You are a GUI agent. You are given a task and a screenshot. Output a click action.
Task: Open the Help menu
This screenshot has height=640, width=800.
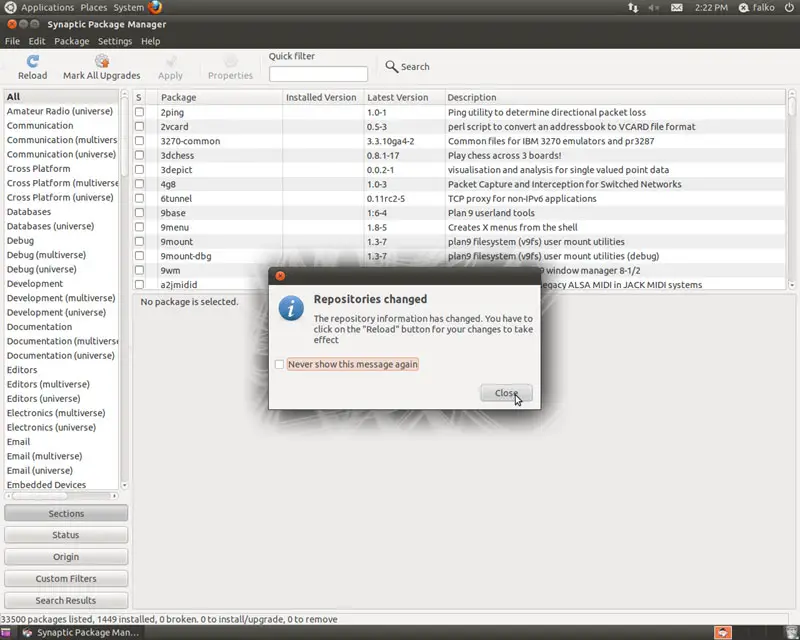[x=151, y=41]
